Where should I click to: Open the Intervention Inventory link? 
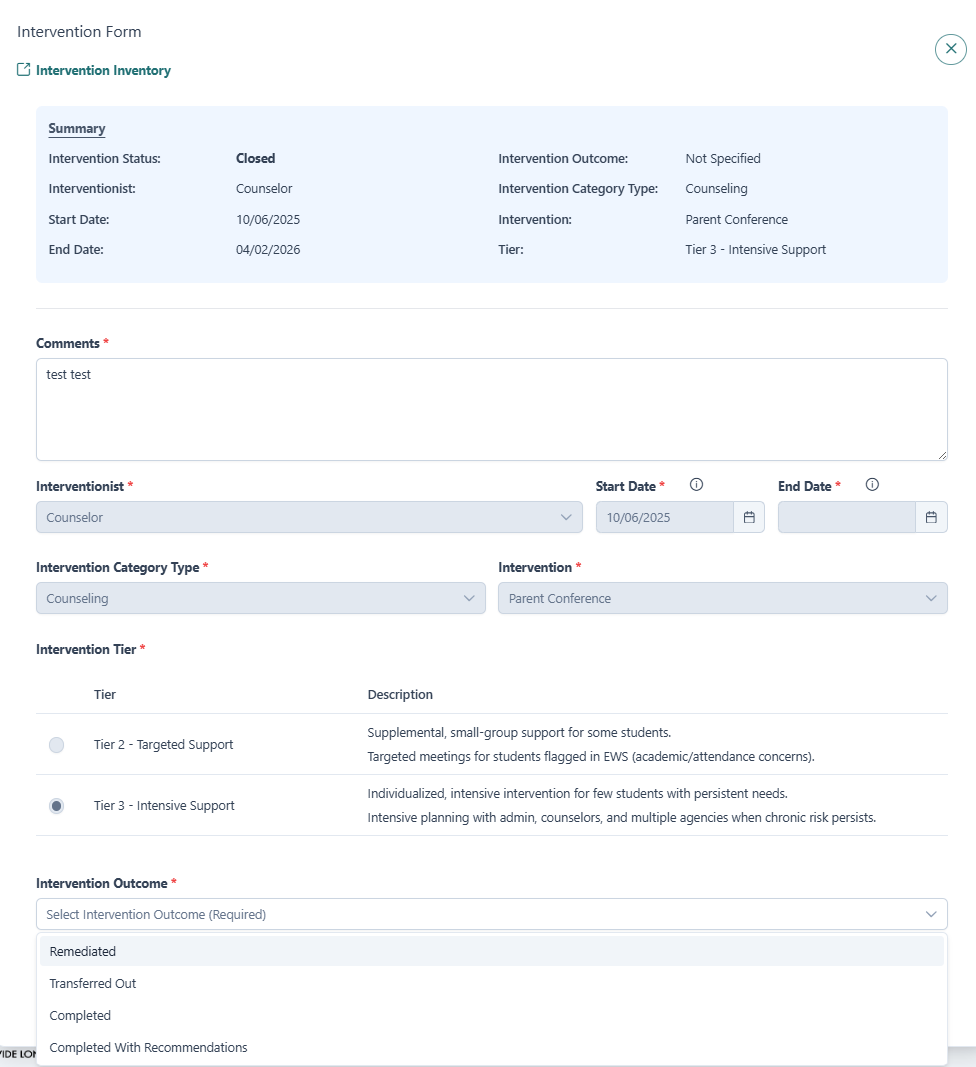point(103,71)
